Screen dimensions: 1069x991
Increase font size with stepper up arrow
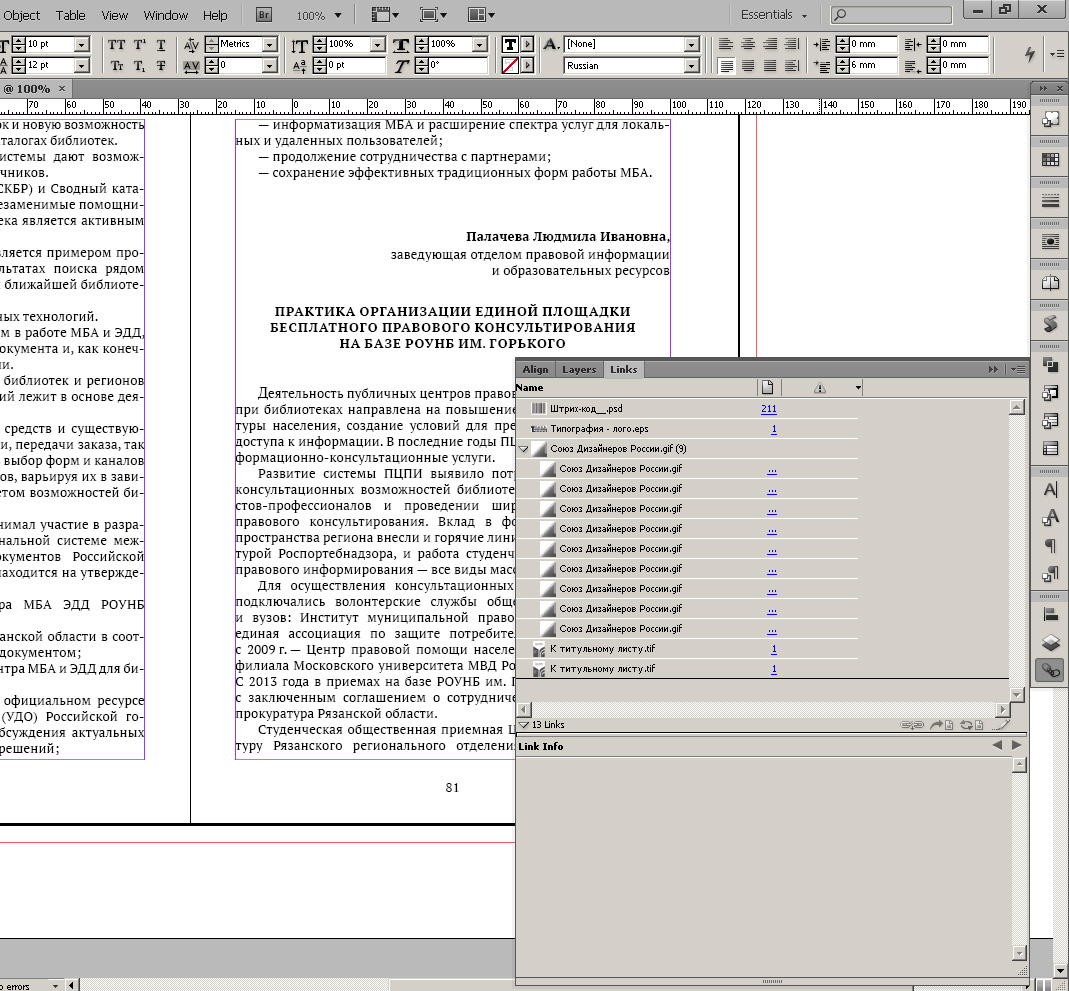pyautogui.click(x=19, y=41)
